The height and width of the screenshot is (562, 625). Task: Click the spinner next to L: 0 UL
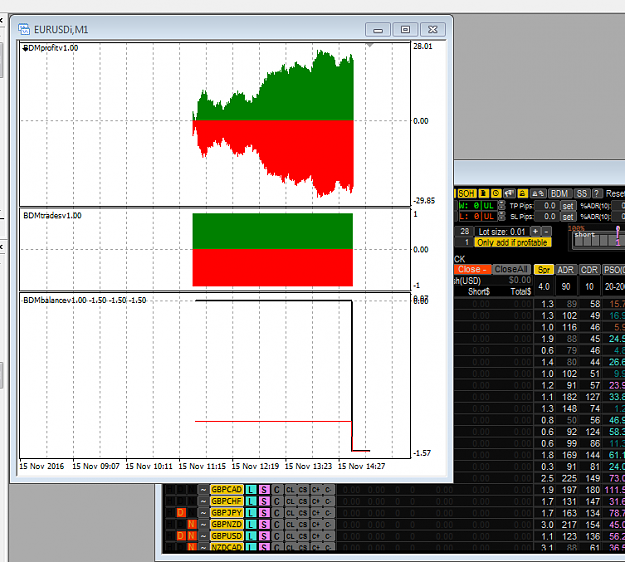pos(502,216)
